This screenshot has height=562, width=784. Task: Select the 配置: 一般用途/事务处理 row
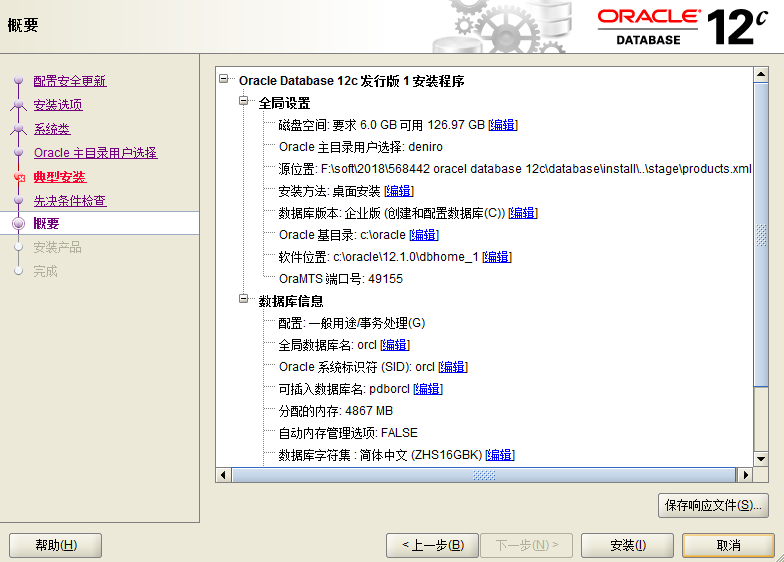(x=352, y=323)
